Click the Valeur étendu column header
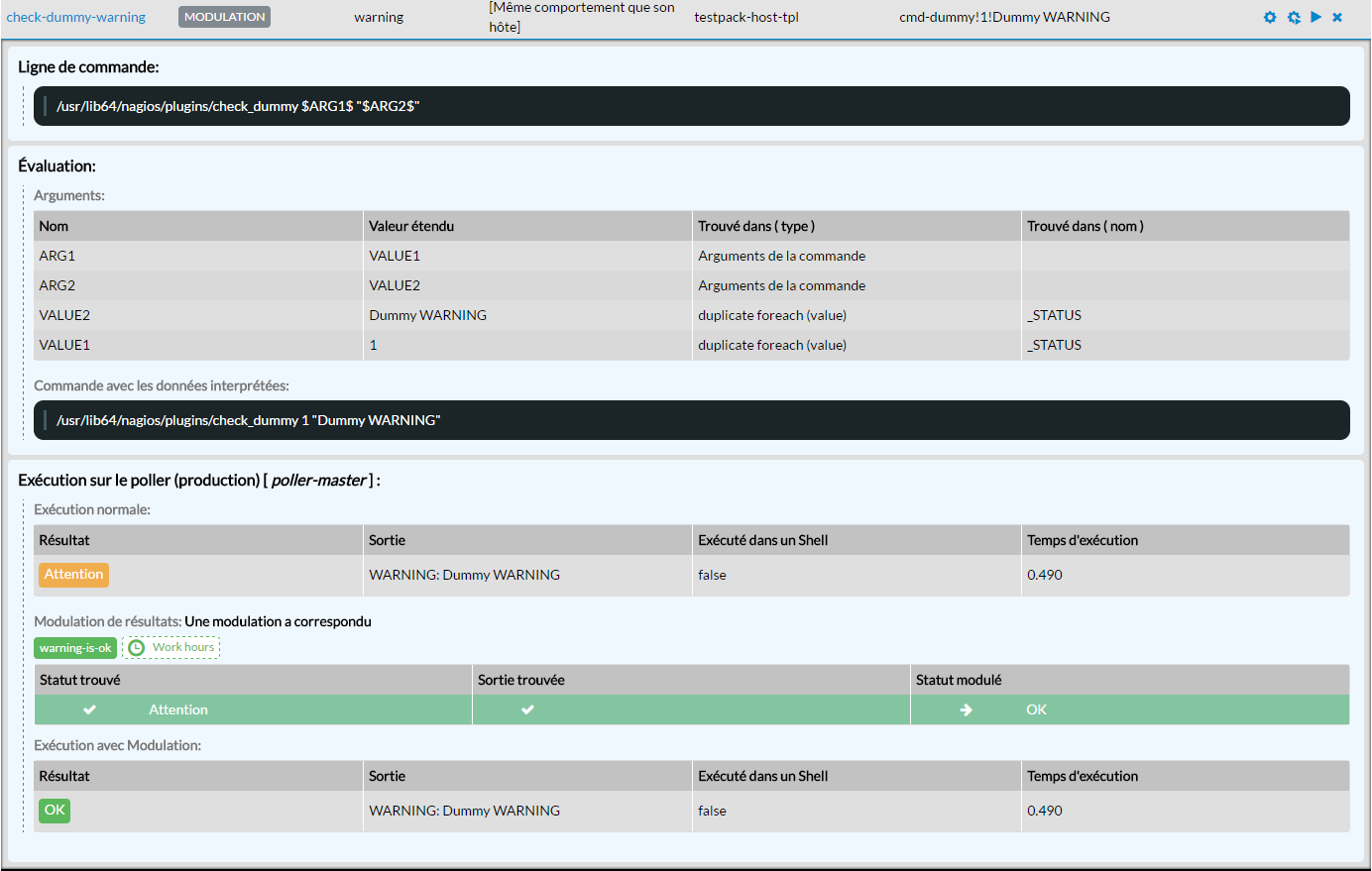Viewport: 1372px width, 871px height. pyautogui.click(x=411, y=226)
